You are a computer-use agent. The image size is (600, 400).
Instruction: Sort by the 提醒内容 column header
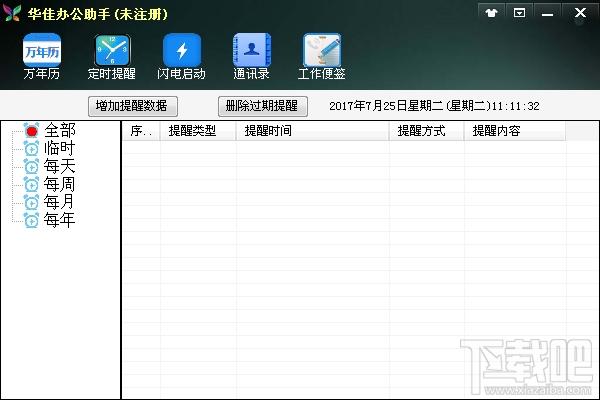pos(515,131)
